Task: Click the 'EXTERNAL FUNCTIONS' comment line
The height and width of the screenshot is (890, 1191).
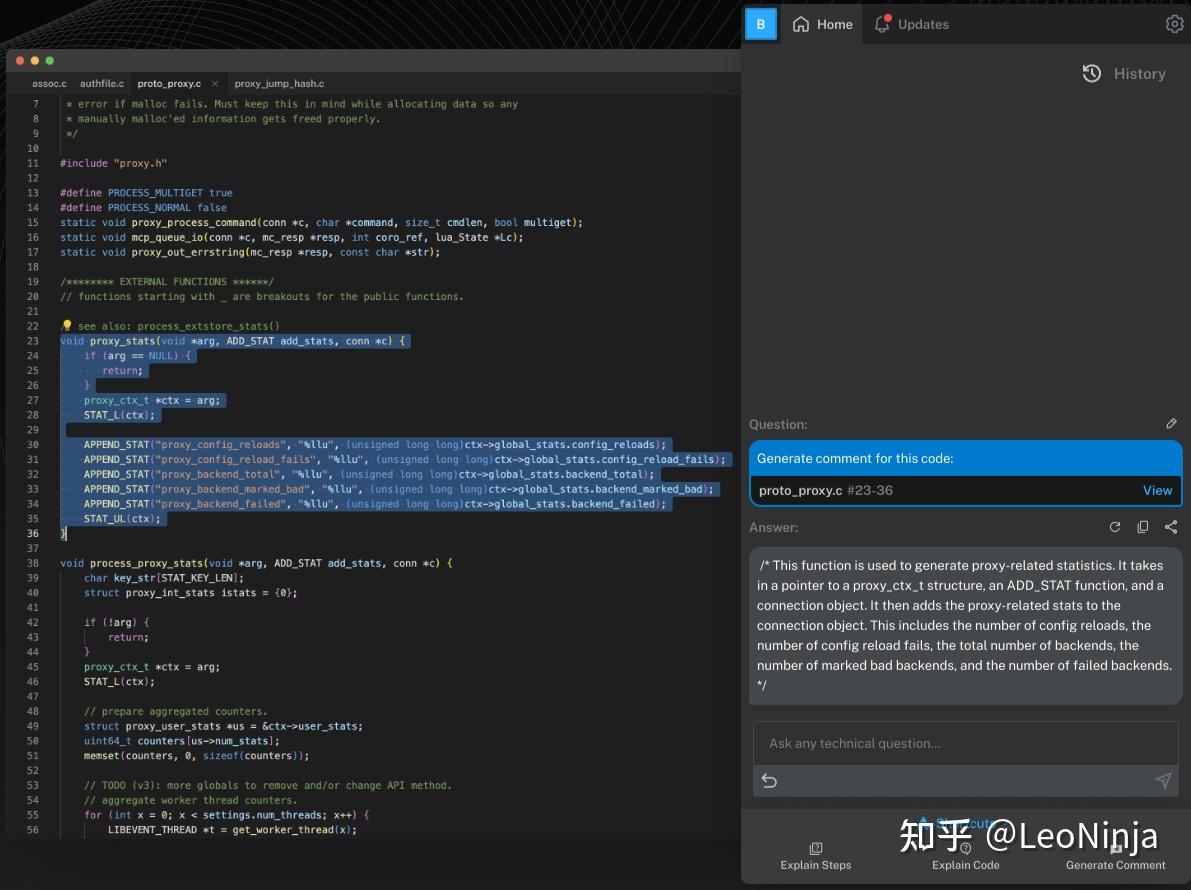Action: click(167, 282)
